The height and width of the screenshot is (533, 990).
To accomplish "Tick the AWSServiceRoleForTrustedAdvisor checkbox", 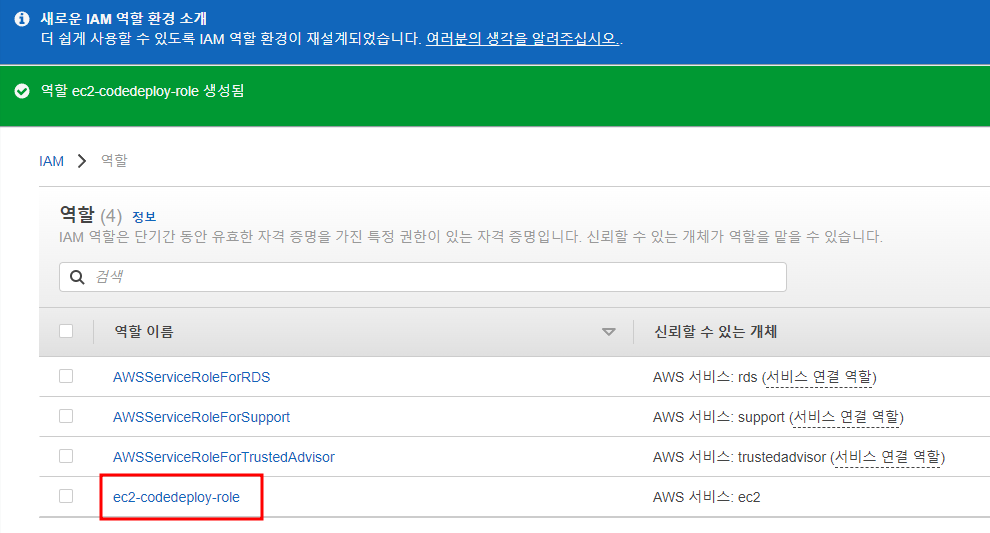I will coord(66,456).
